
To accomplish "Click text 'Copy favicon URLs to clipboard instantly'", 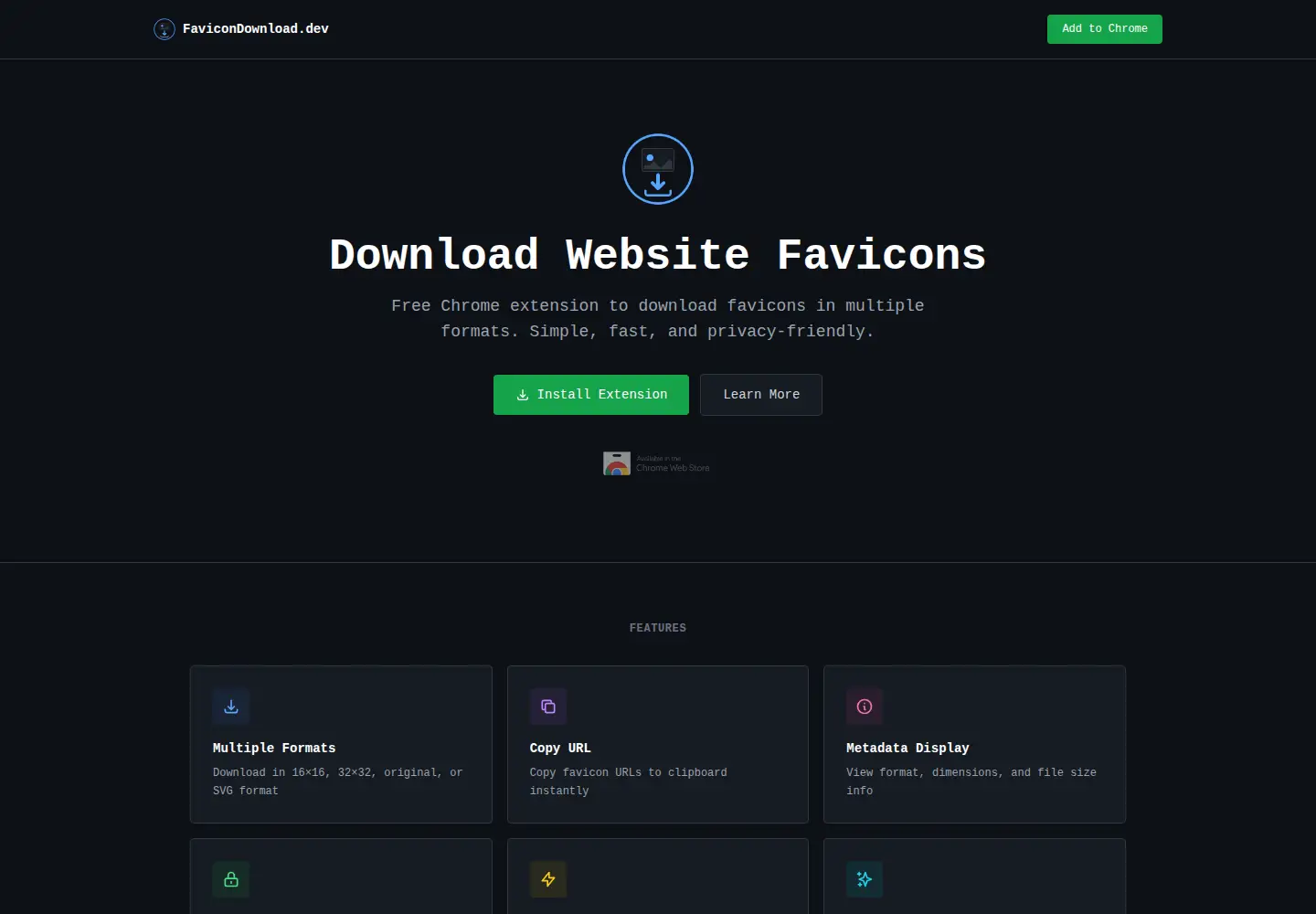I will point(629,781).
